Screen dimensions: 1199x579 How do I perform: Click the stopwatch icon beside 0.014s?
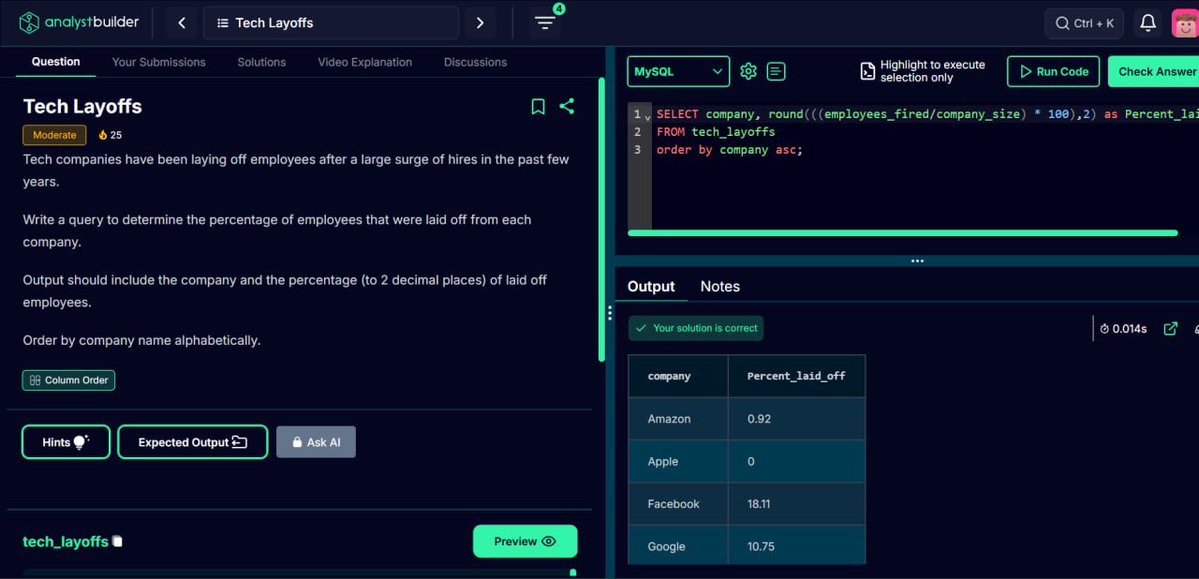(x=1104, y=329)
